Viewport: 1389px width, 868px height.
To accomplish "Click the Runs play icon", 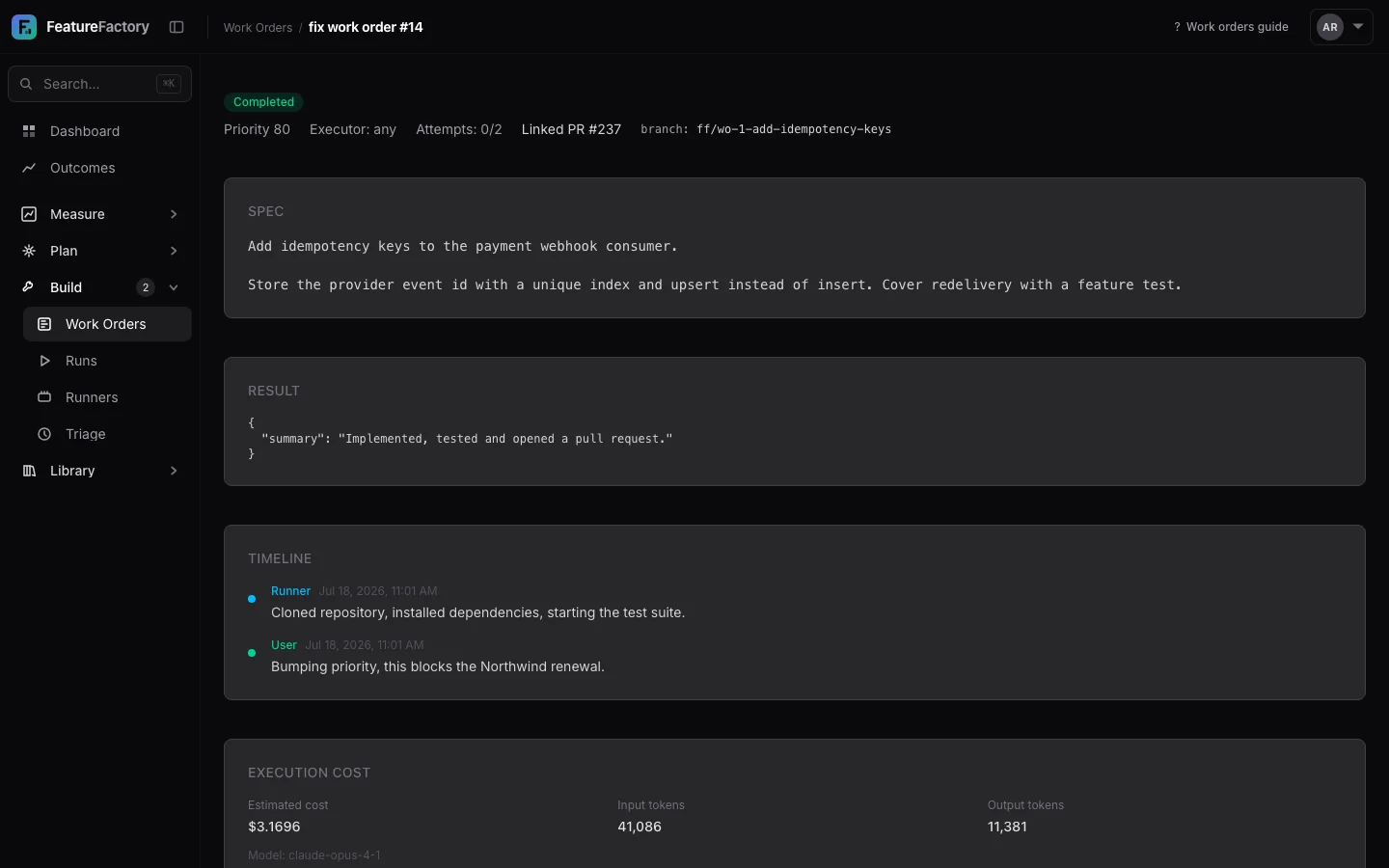I will tap(44, 361).
